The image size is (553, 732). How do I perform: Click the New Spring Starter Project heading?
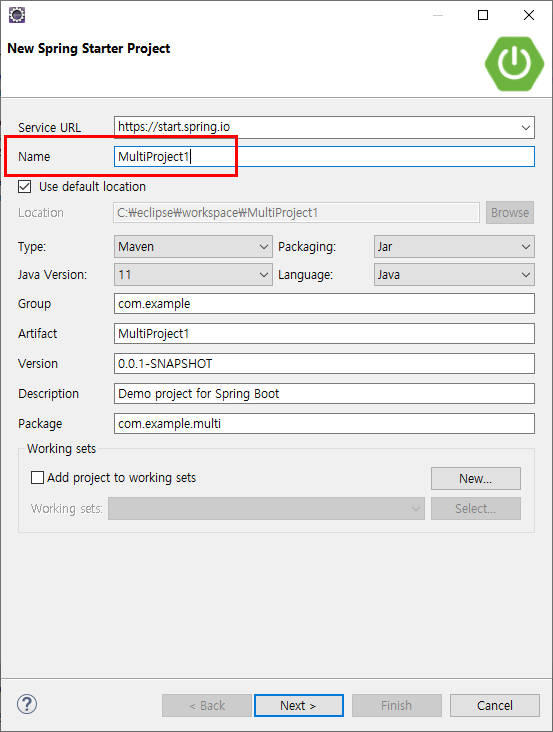89,49
